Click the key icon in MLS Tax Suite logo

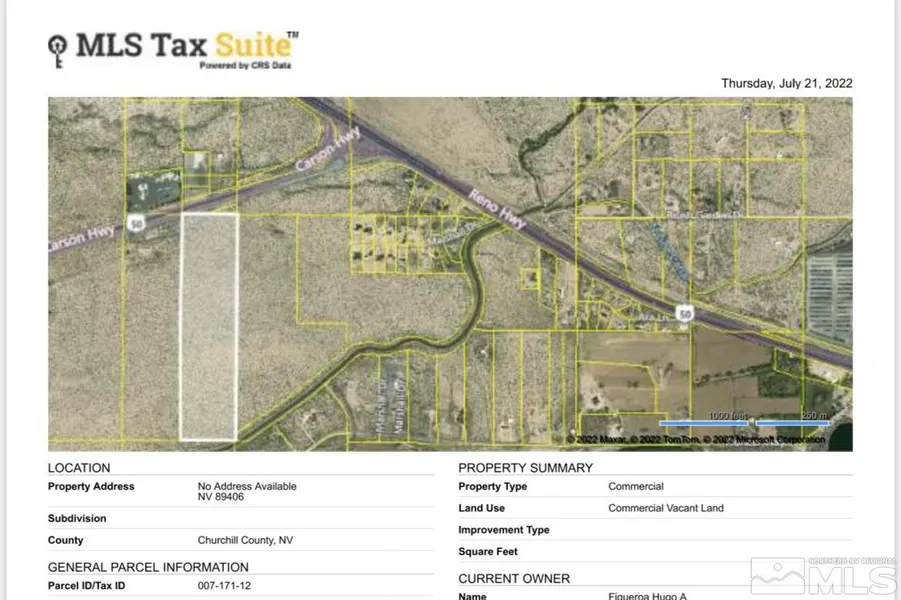(x=59, y=49)
